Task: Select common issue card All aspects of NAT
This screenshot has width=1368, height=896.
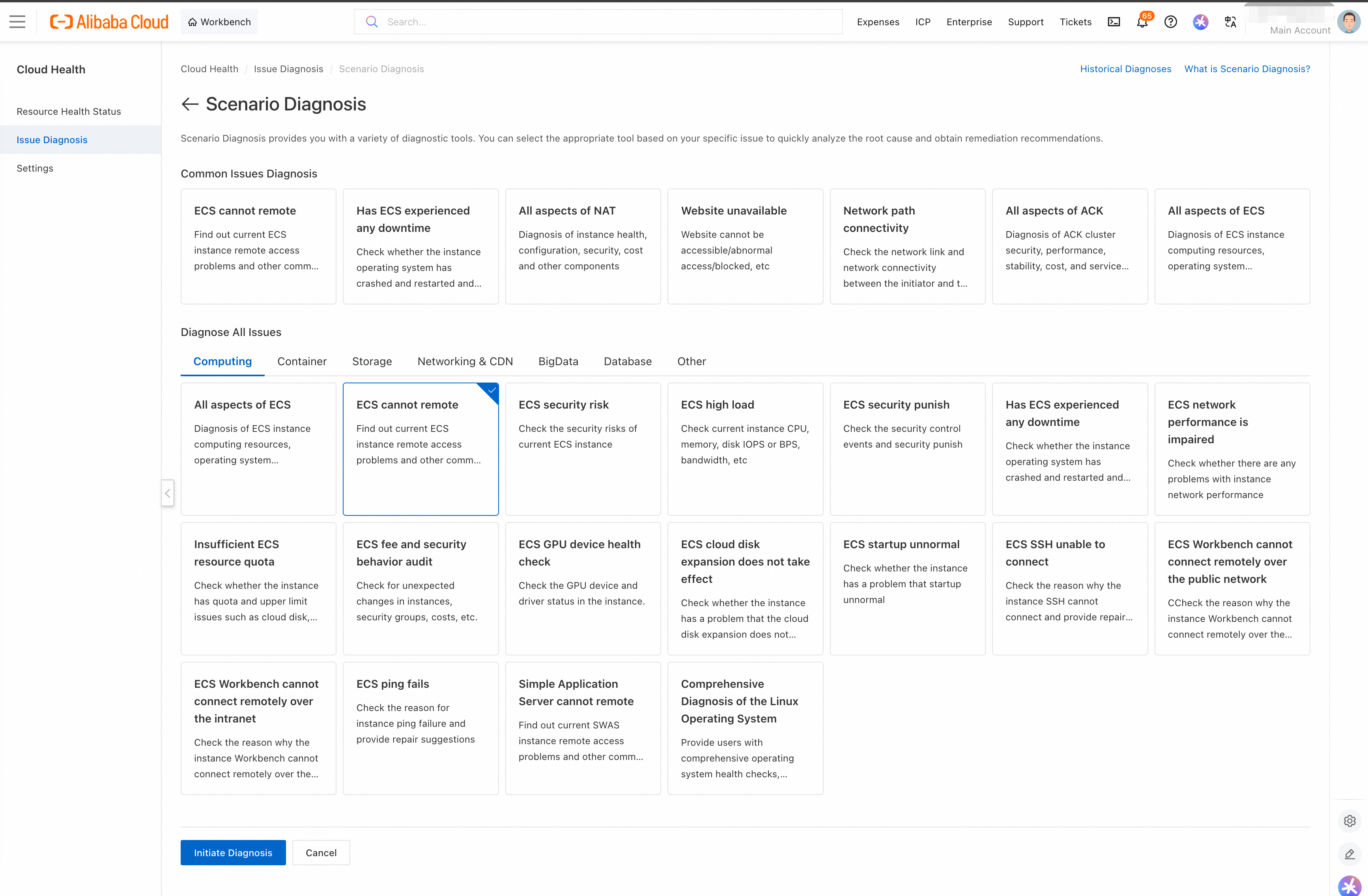Action: point(583,246)
